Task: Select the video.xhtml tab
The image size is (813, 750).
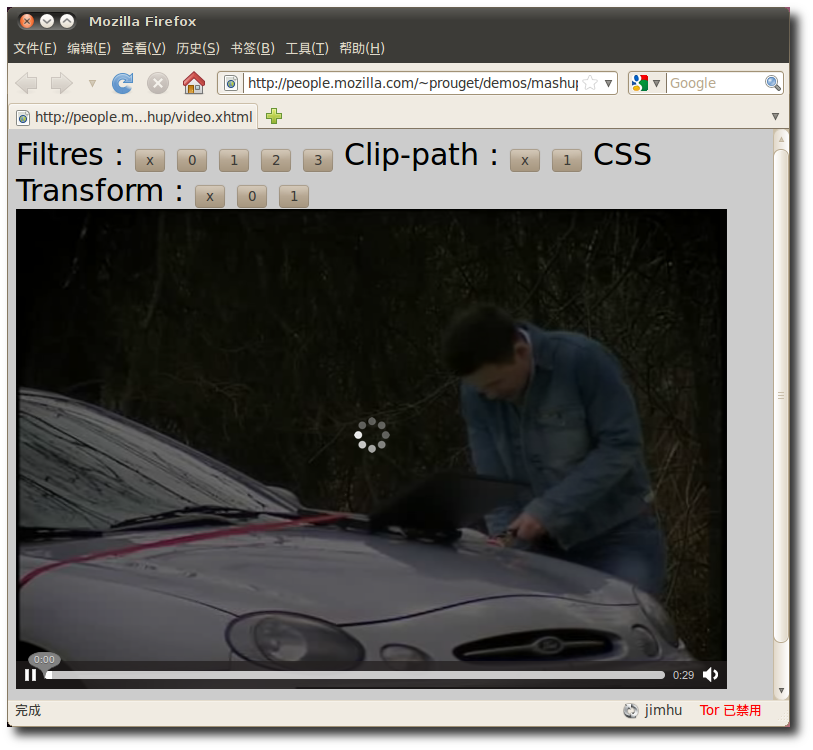Action: pyautogui.click(x=133, y=117)
